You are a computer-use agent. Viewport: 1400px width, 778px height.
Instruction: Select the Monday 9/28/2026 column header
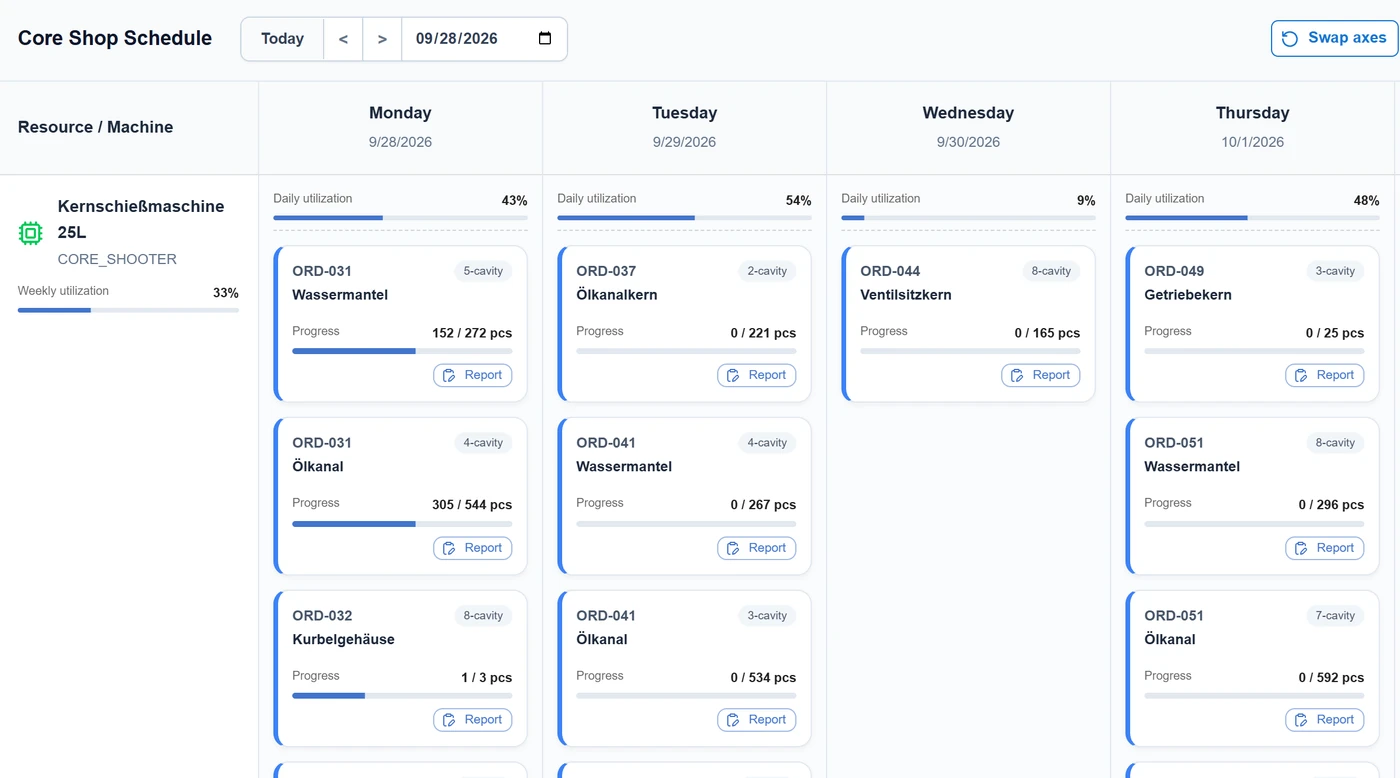tap(400, 127)
